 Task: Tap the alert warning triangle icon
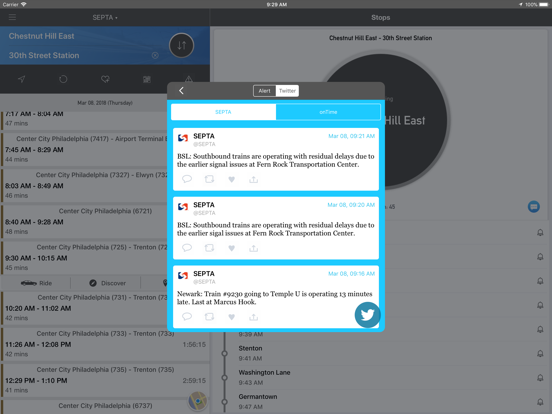[189, 79]
